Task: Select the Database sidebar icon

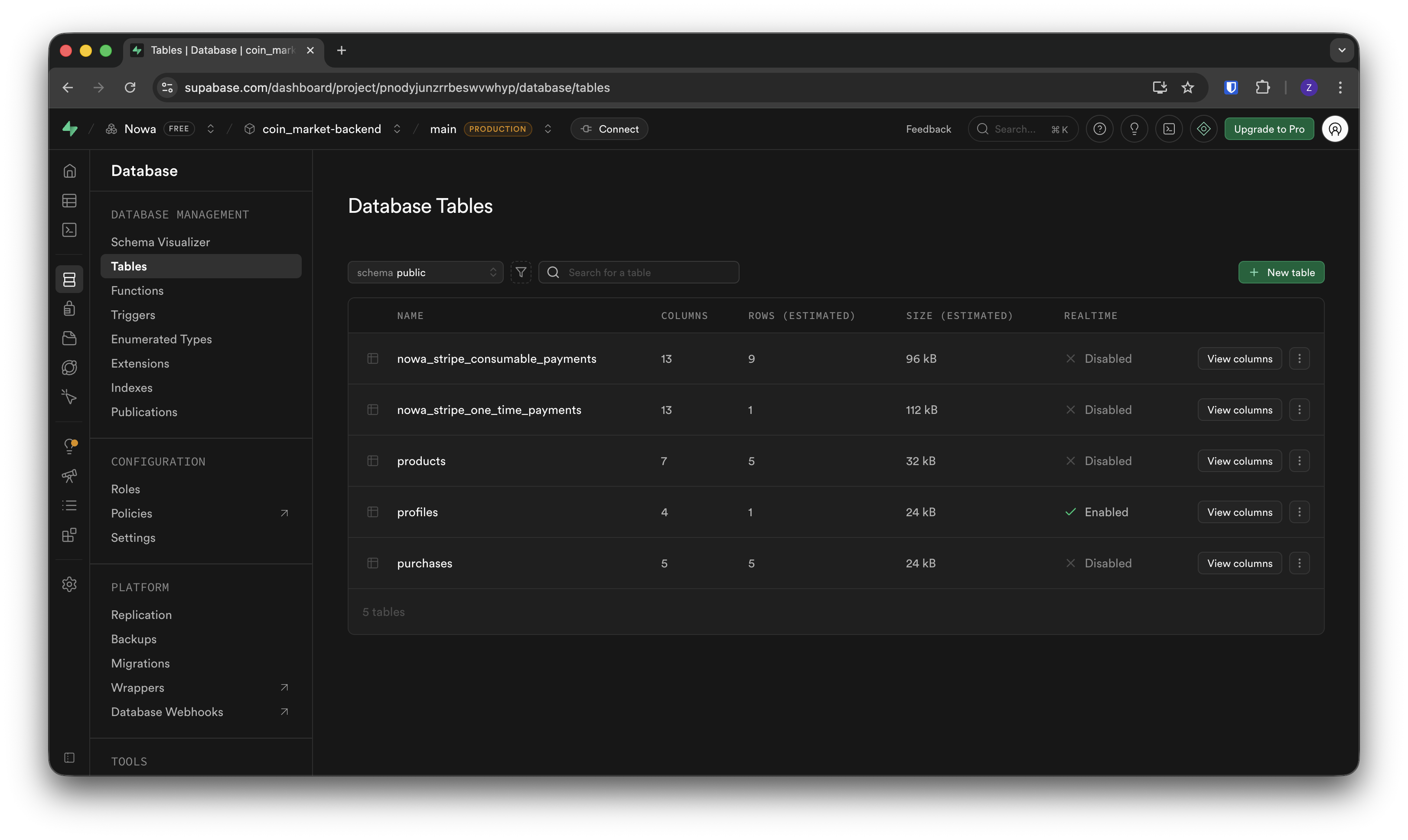Action: point(69,279)
